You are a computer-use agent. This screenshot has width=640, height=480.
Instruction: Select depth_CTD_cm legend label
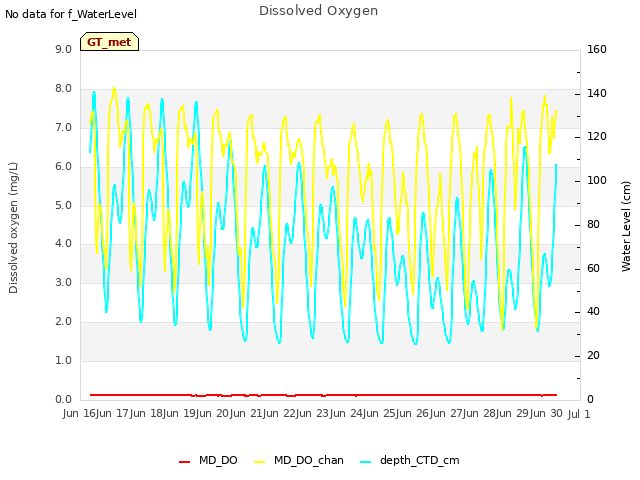pyautogui.click(x=420, y=460)
